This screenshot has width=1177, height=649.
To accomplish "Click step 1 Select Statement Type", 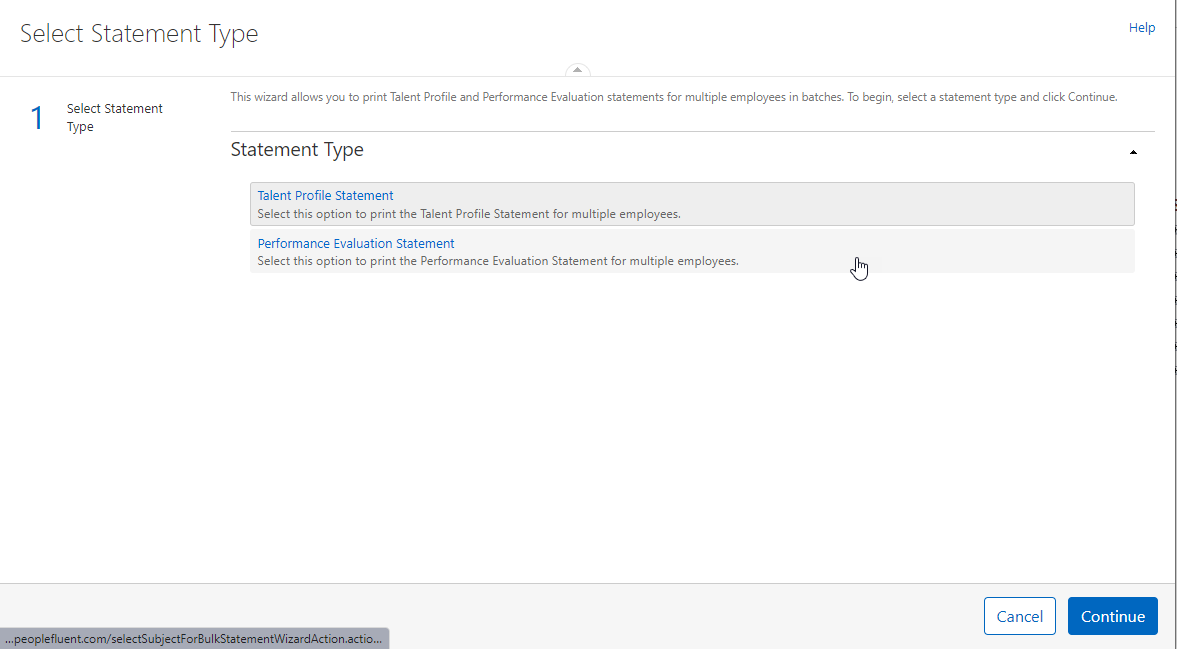I will click(114, 117).
